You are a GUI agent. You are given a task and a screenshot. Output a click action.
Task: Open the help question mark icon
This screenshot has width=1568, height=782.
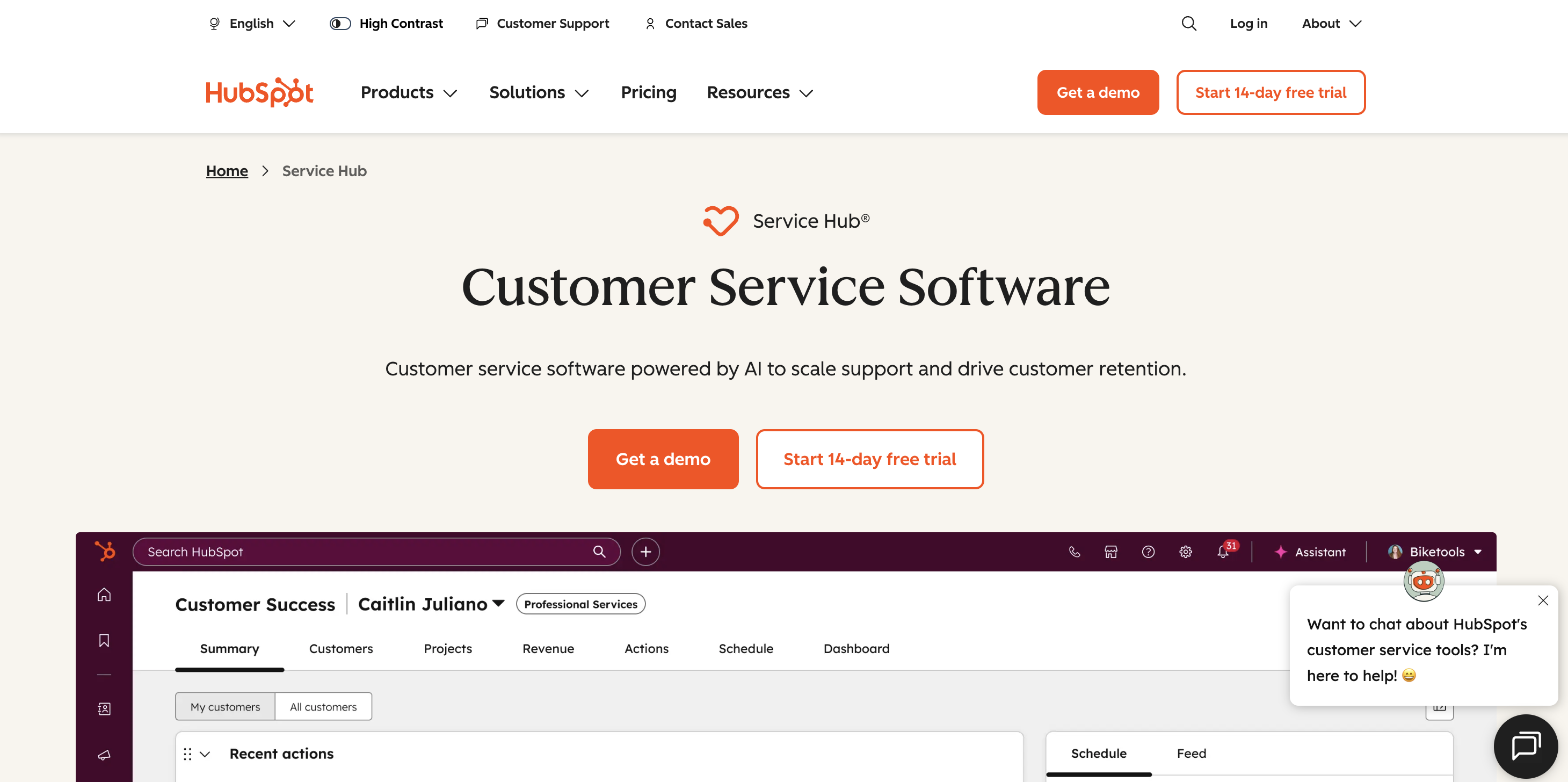coord(1148,552)
